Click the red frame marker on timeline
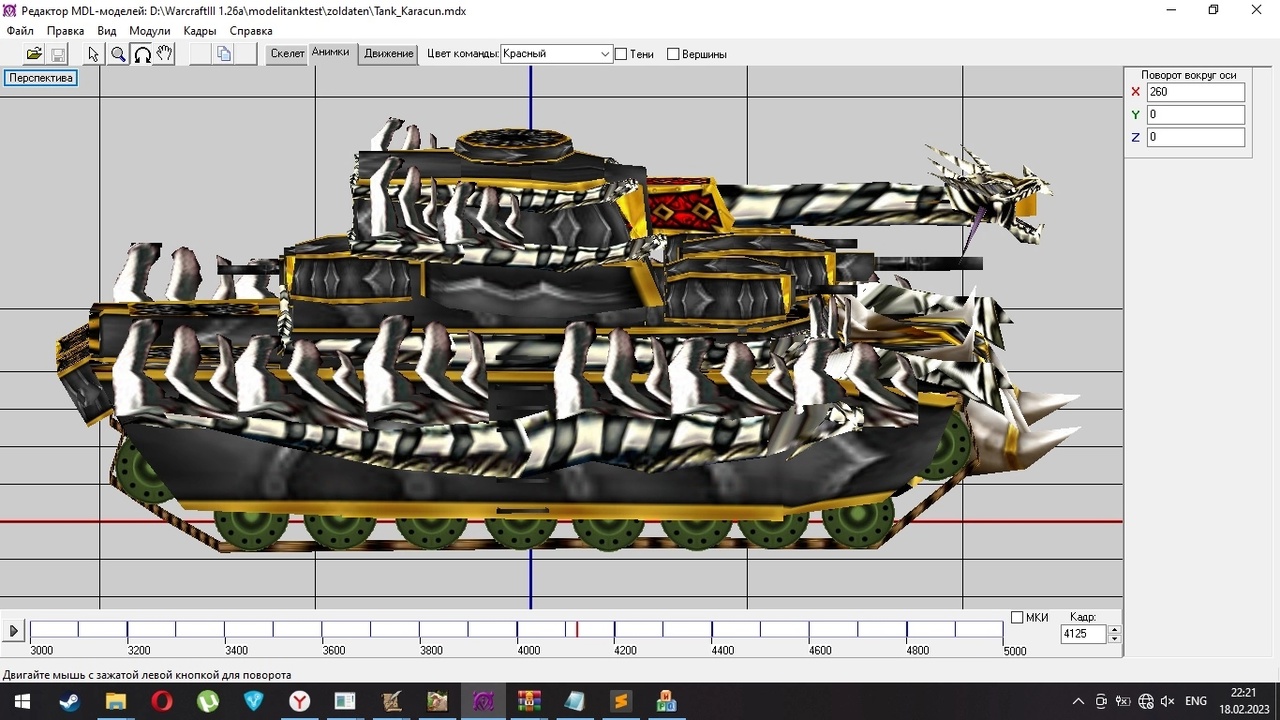This screenshot has height=720, width=1280. coord(577,629)
